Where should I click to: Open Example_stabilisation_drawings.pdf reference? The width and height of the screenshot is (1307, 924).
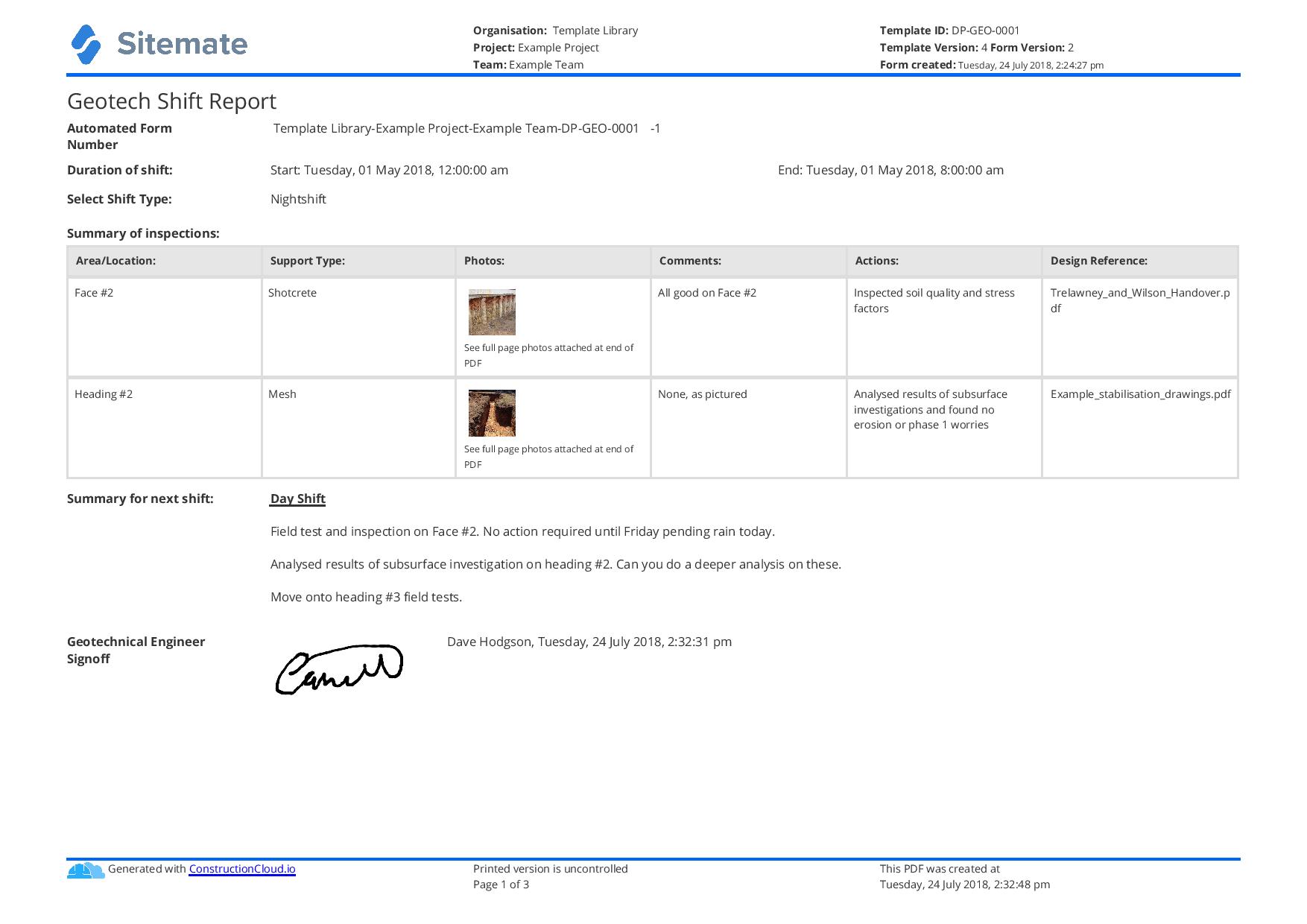(1140, 394)
